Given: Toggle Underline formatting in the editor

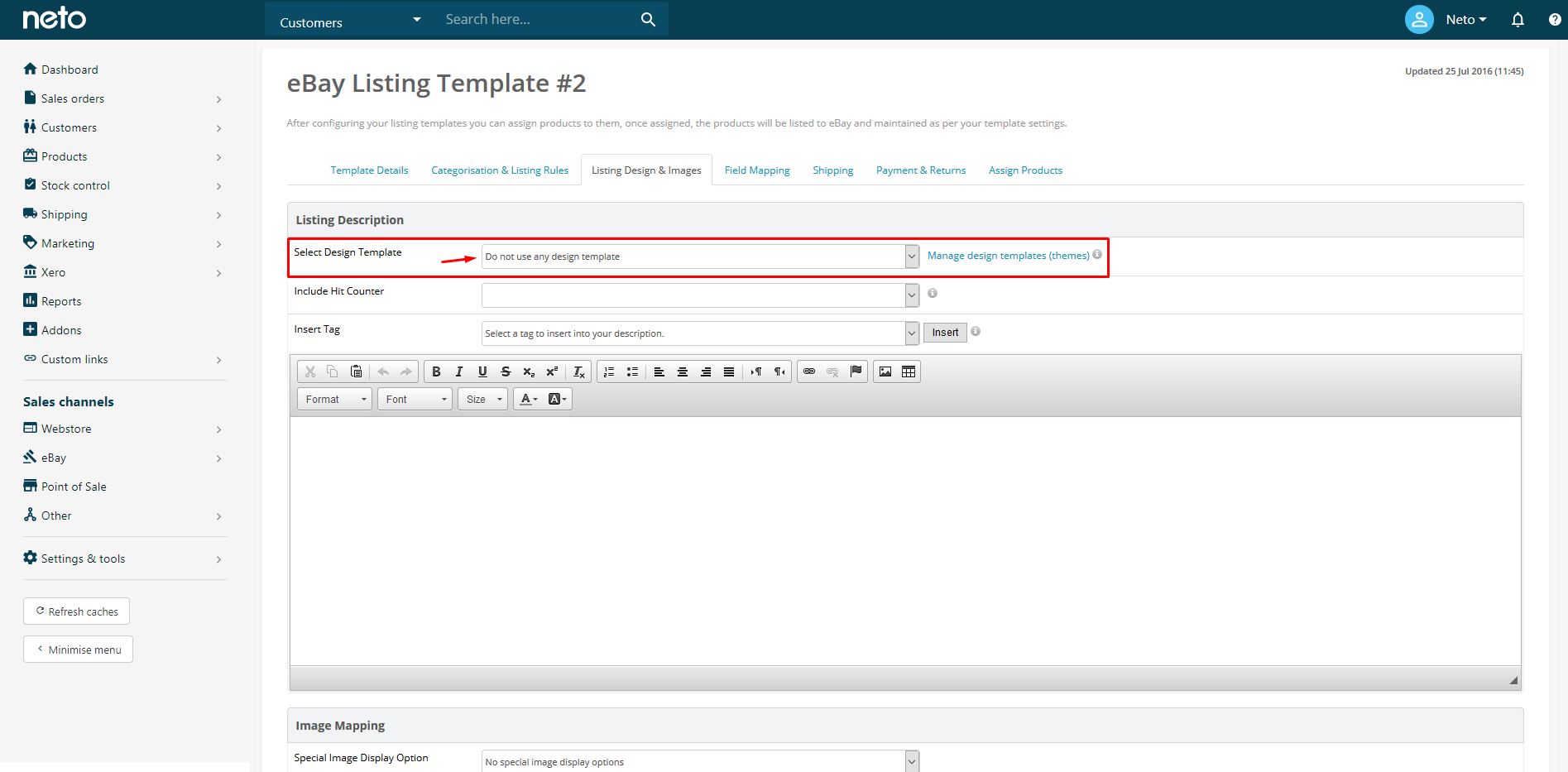Looking at the screenshot, I should point(482,372).
